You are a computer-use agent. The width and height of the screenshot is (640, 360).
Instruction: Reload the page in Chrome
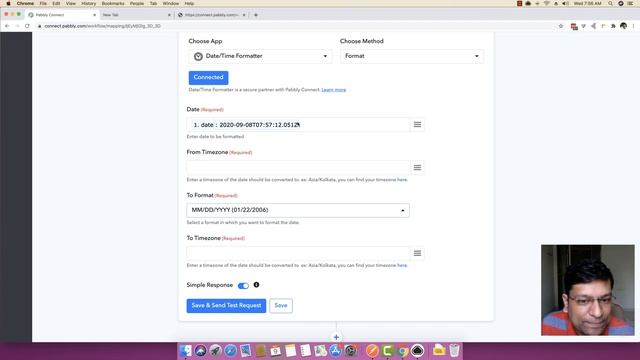point(27,26)
